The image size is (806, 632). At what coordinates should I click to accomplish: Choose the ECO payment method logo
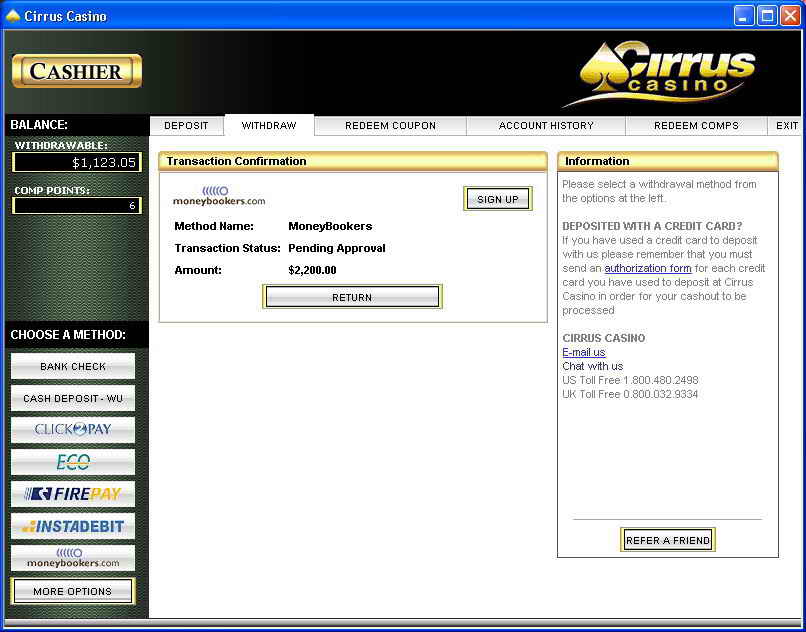[73, 462]
